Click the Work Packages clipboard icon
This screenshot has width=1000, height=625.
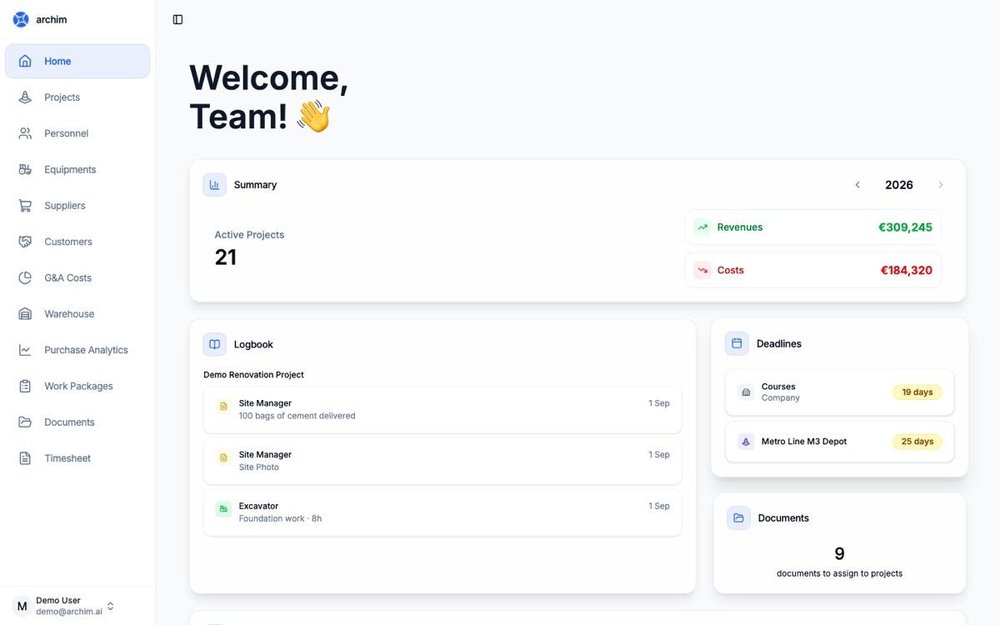coord(25,386)
